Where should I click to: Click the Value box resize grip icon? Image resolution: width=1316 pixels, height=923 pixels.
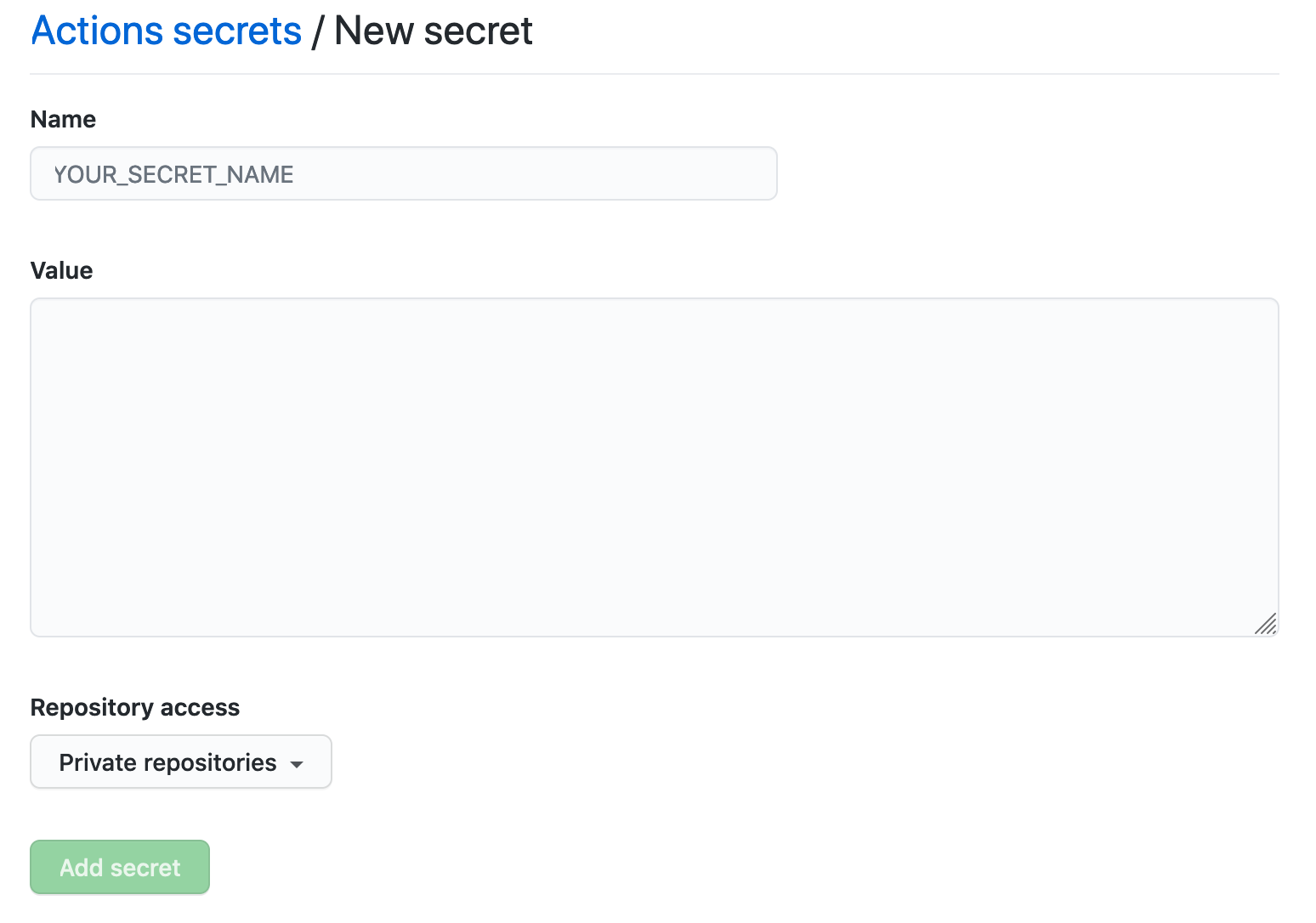pos(1266,624)
